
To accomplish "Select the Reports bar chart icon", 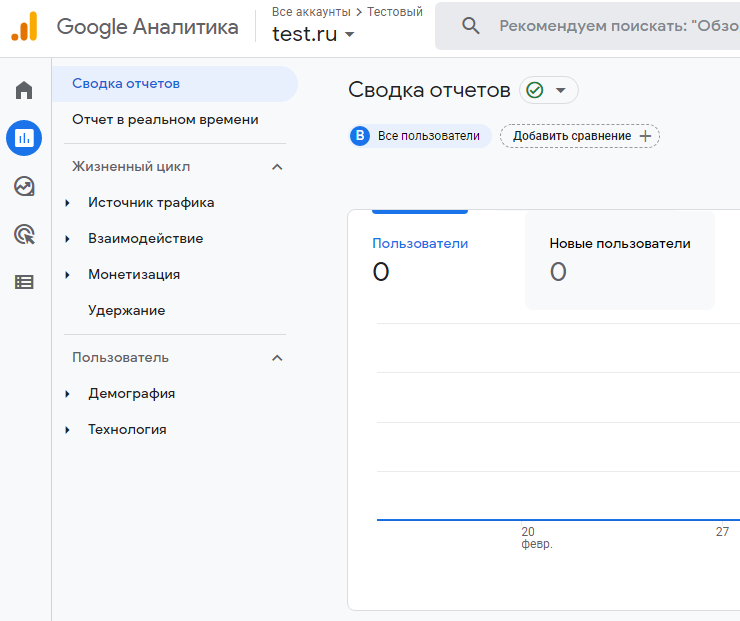I will [x=24, y=138].
